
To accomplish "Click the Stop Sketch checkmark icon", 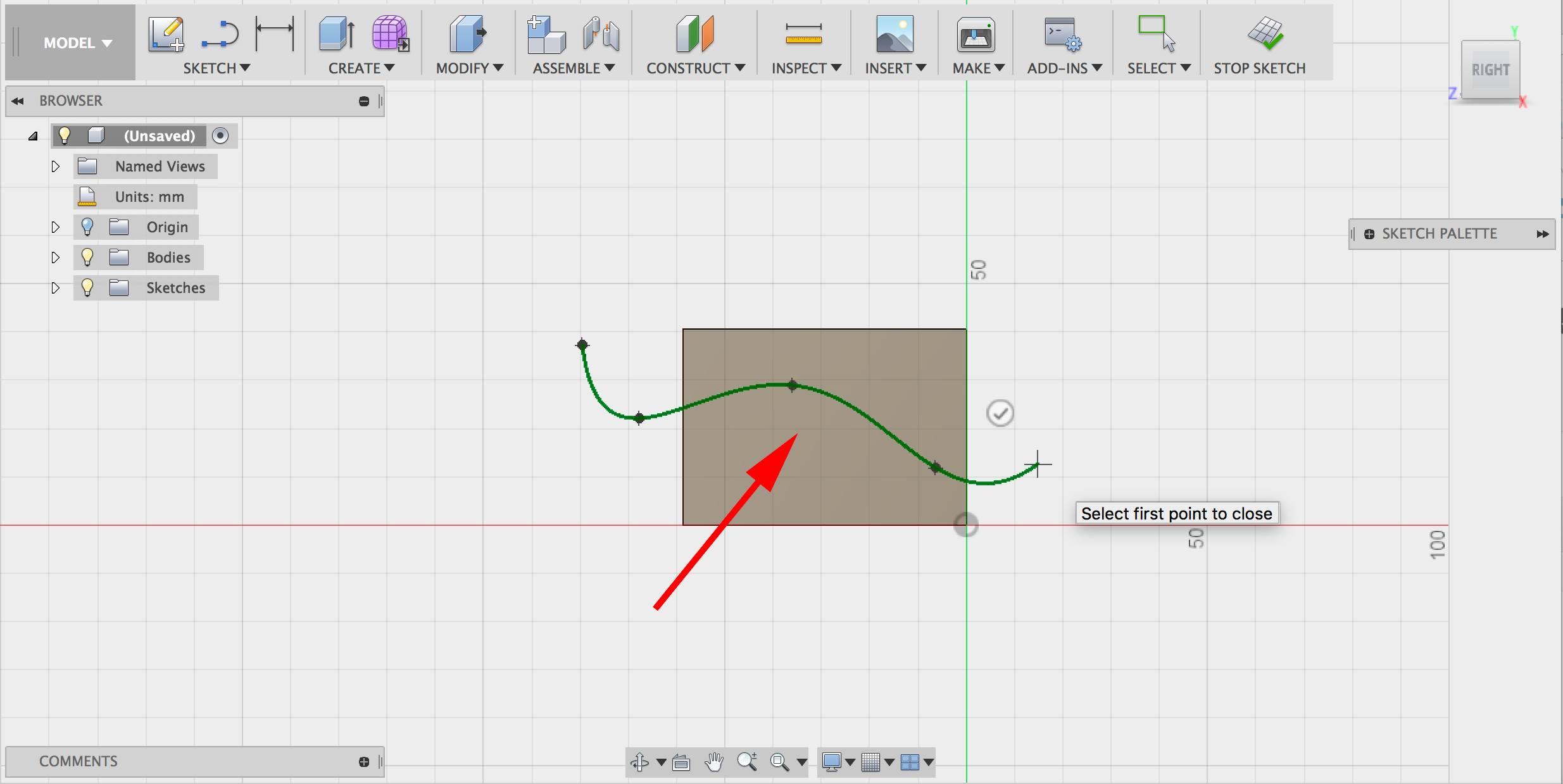I will [x=1265, y=33].
